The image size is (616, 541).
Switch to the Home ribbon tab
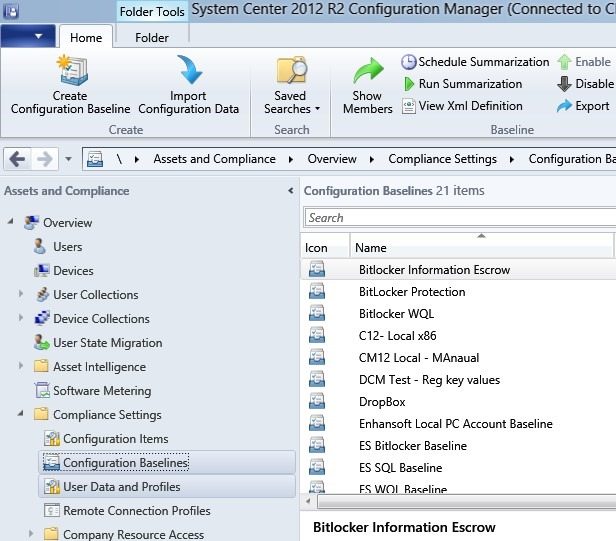click(86, 38)
